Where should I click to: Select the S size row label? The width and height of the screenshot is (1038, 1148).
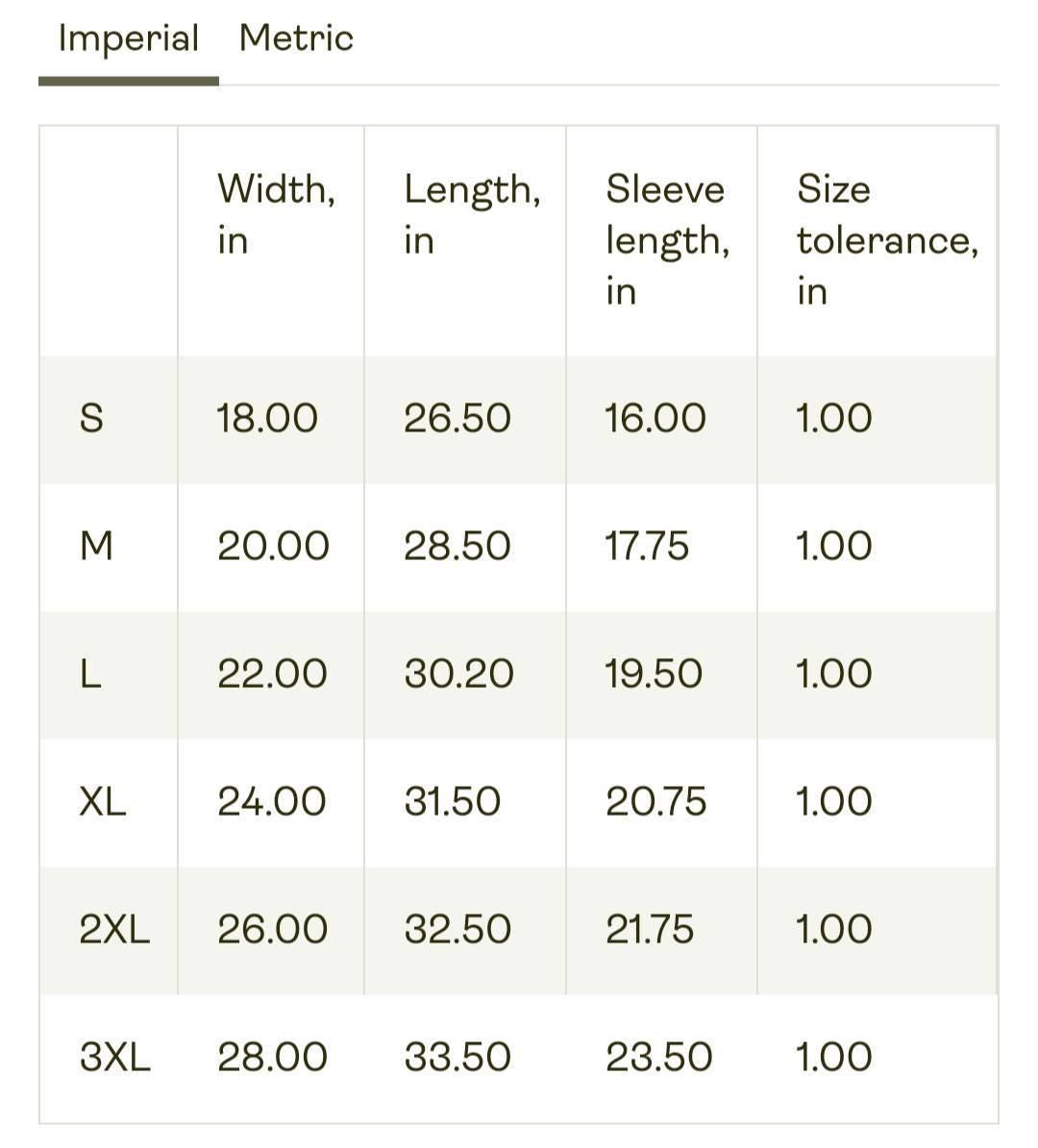coord(91,419)
